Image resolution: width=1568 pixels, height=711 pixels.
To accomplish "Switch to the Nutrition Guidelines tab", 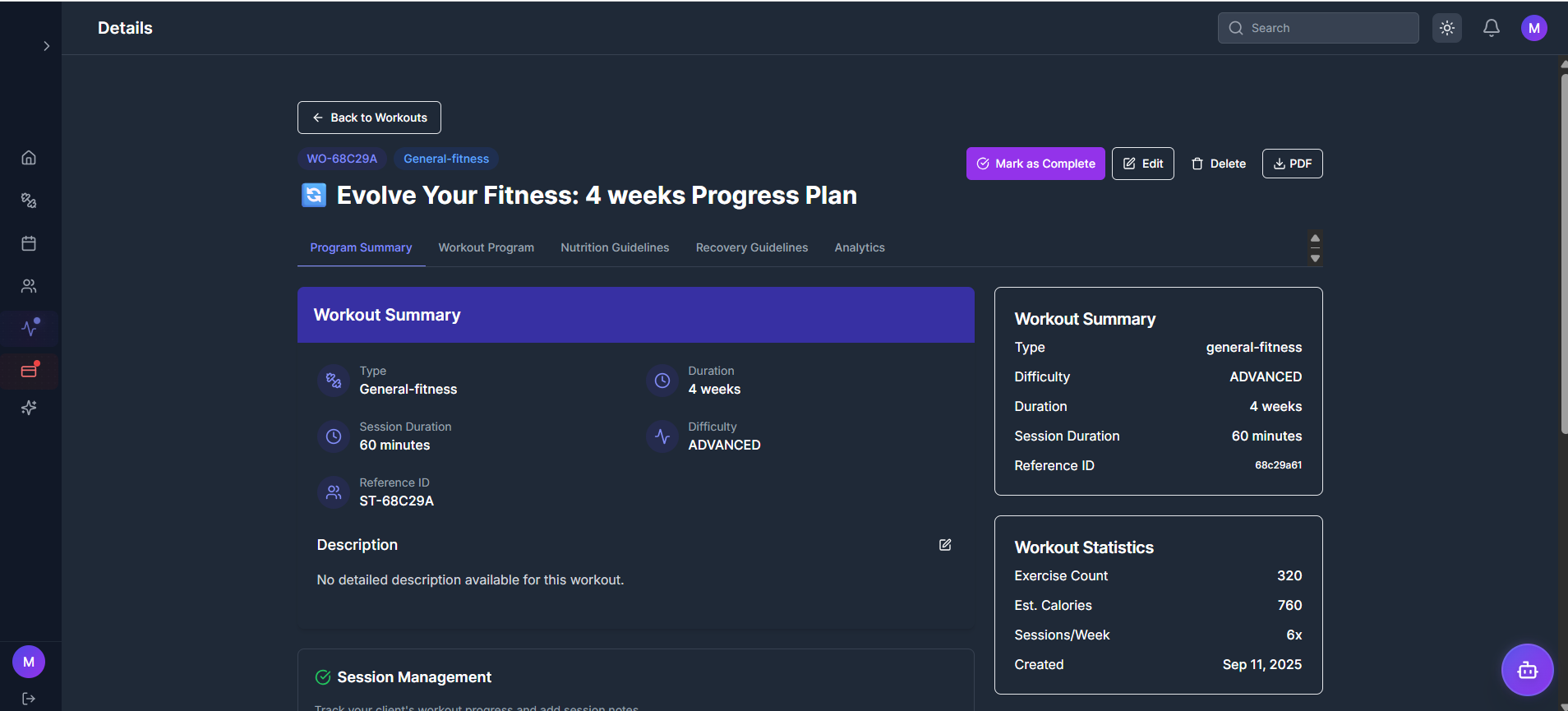I will (x=615, y=247).
